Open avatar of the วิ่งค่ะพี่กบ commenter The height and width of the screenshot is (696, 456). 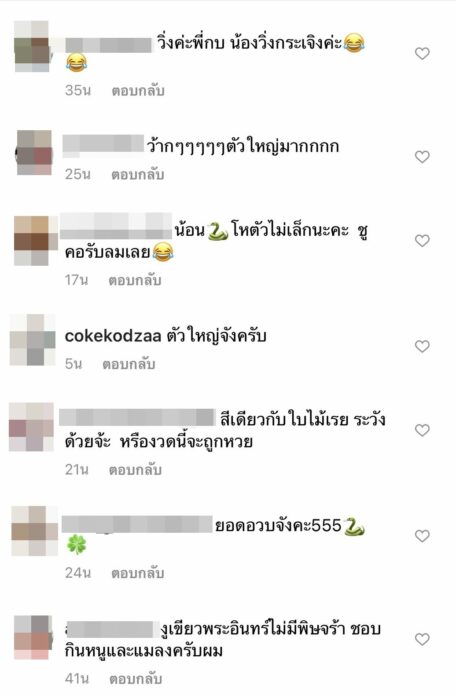tap(32, 46)
